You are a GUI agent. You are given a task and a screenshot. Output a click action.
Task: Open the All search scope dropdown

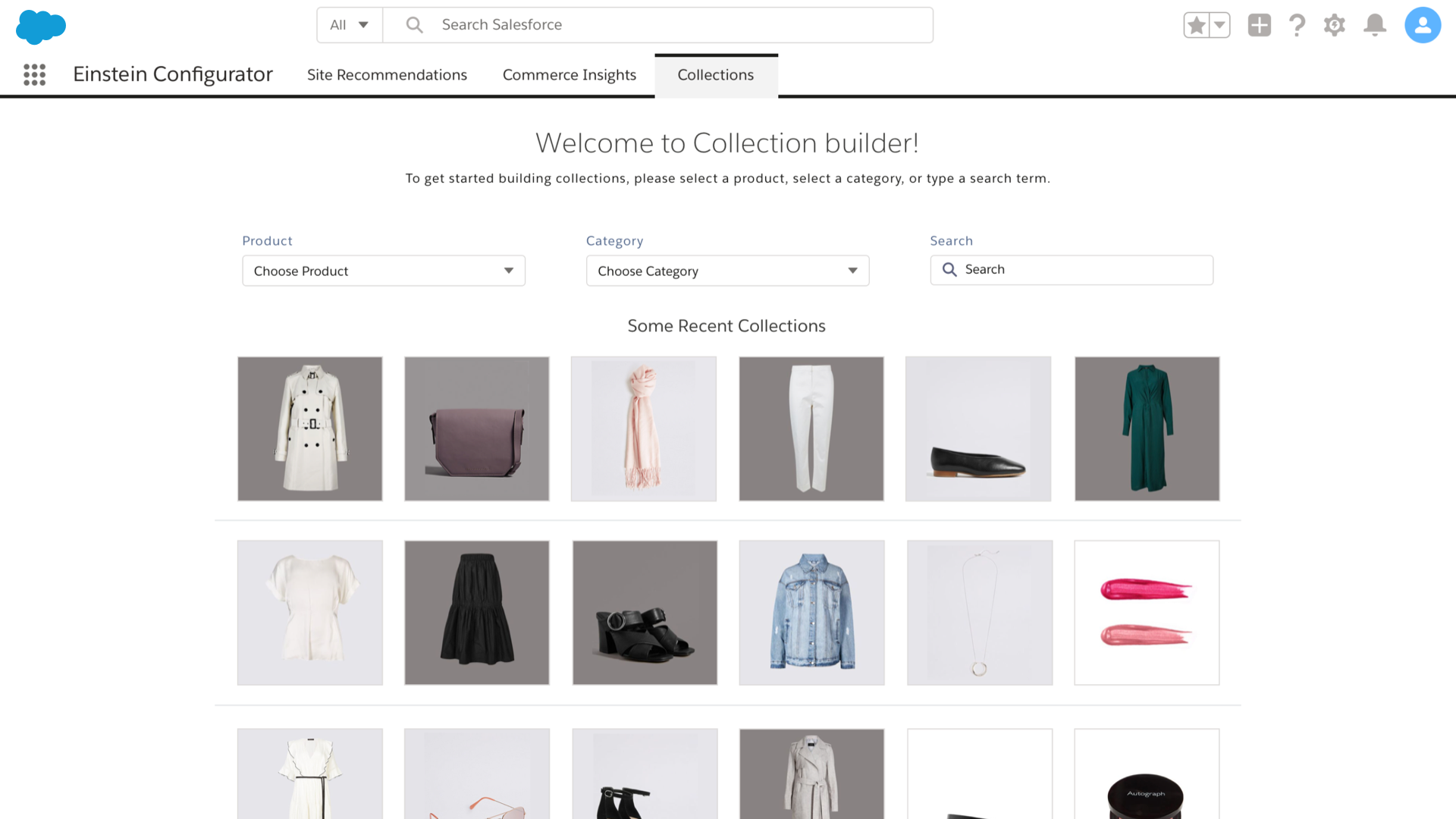[x=350, y=25]
